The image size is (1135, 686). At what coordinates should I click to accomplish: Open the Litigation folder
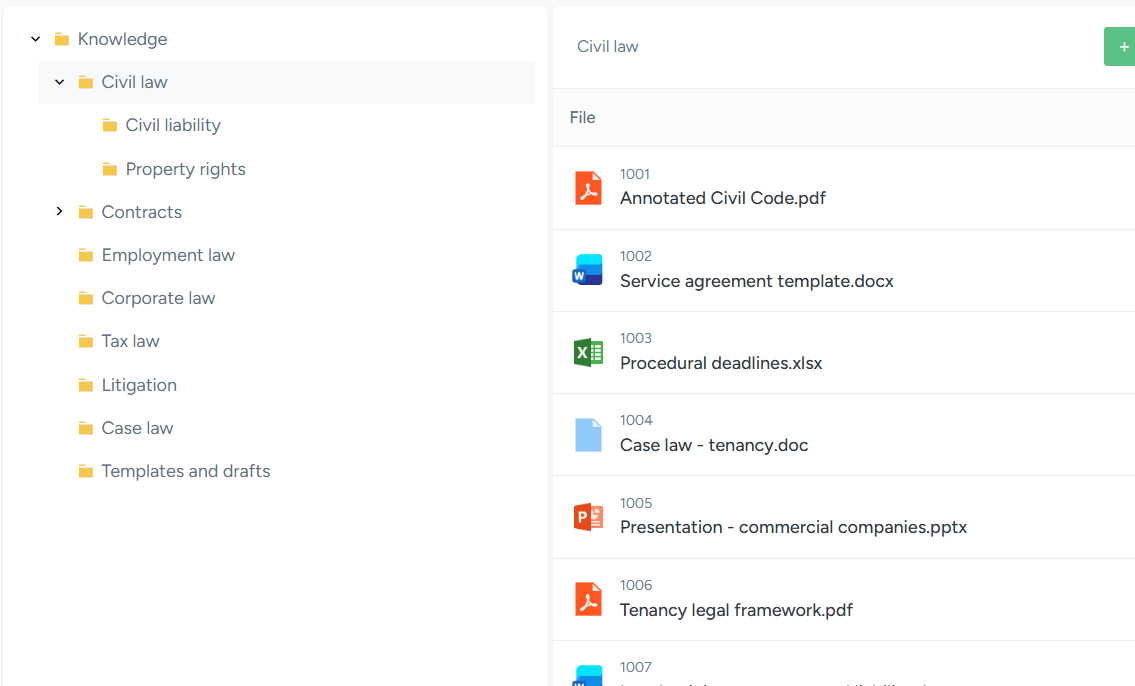click(139, 385)
